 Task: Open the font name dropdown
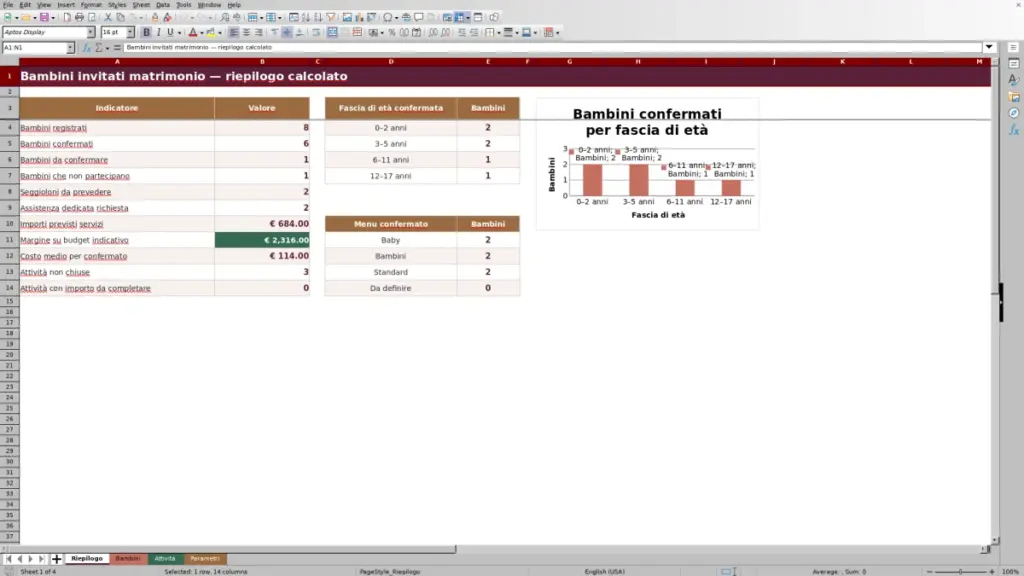pos(90,32)
